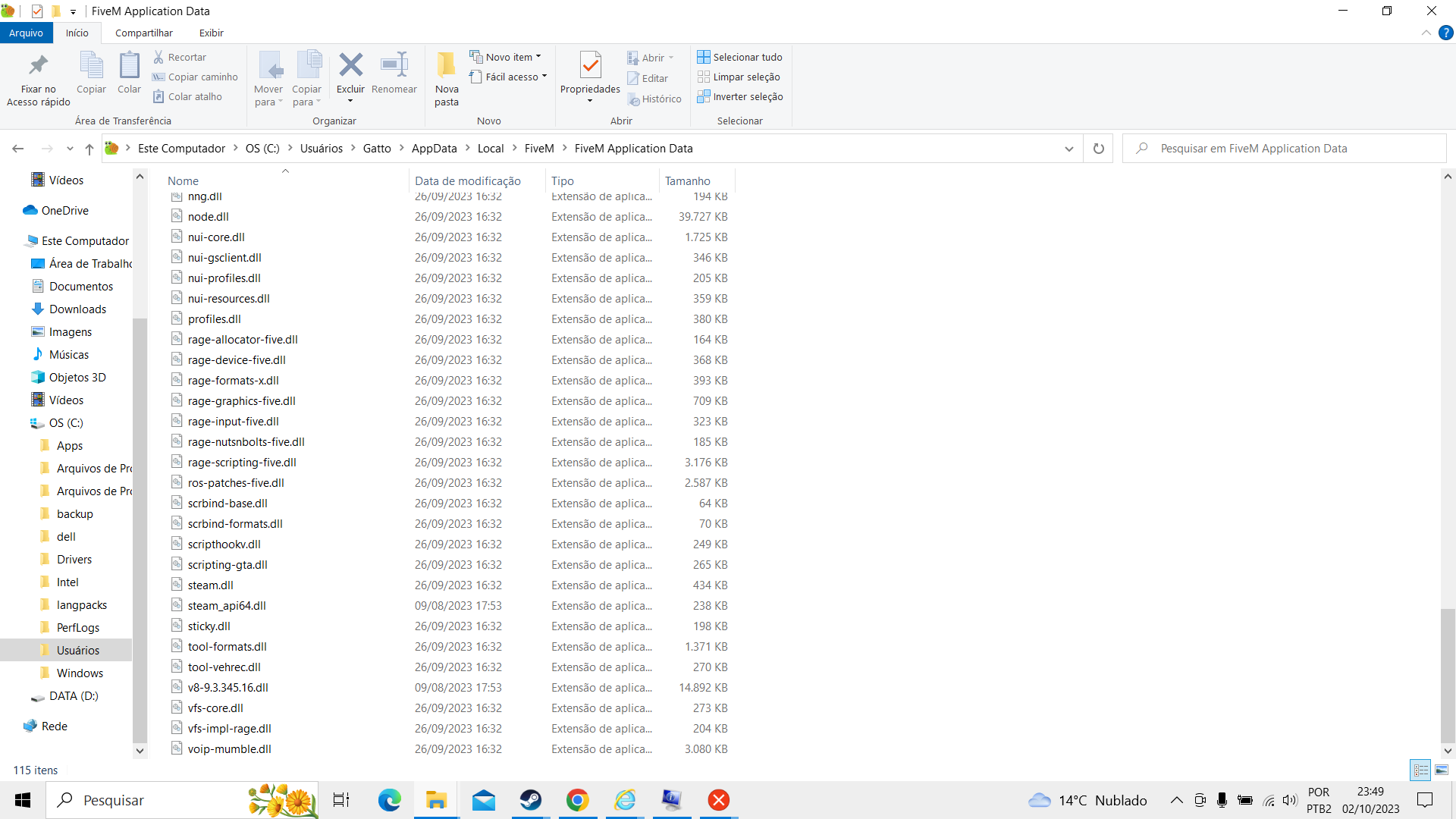Select DATA (D:) drive in sidebar
1456x819 pixels.
click(74, 695)
